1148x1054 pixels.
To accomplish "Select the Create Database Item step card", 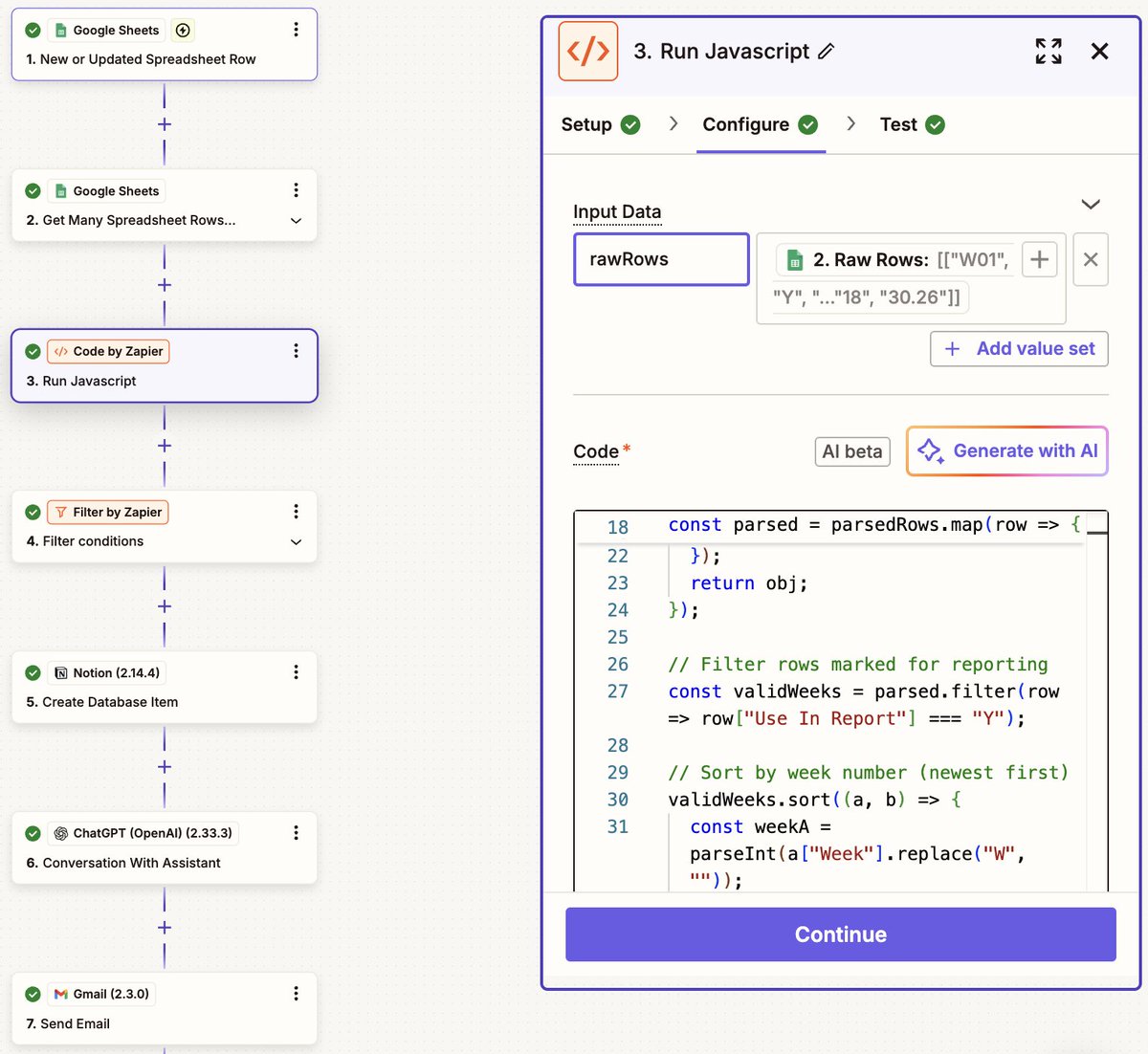I will pyautogui.click(x=165, y=688).
